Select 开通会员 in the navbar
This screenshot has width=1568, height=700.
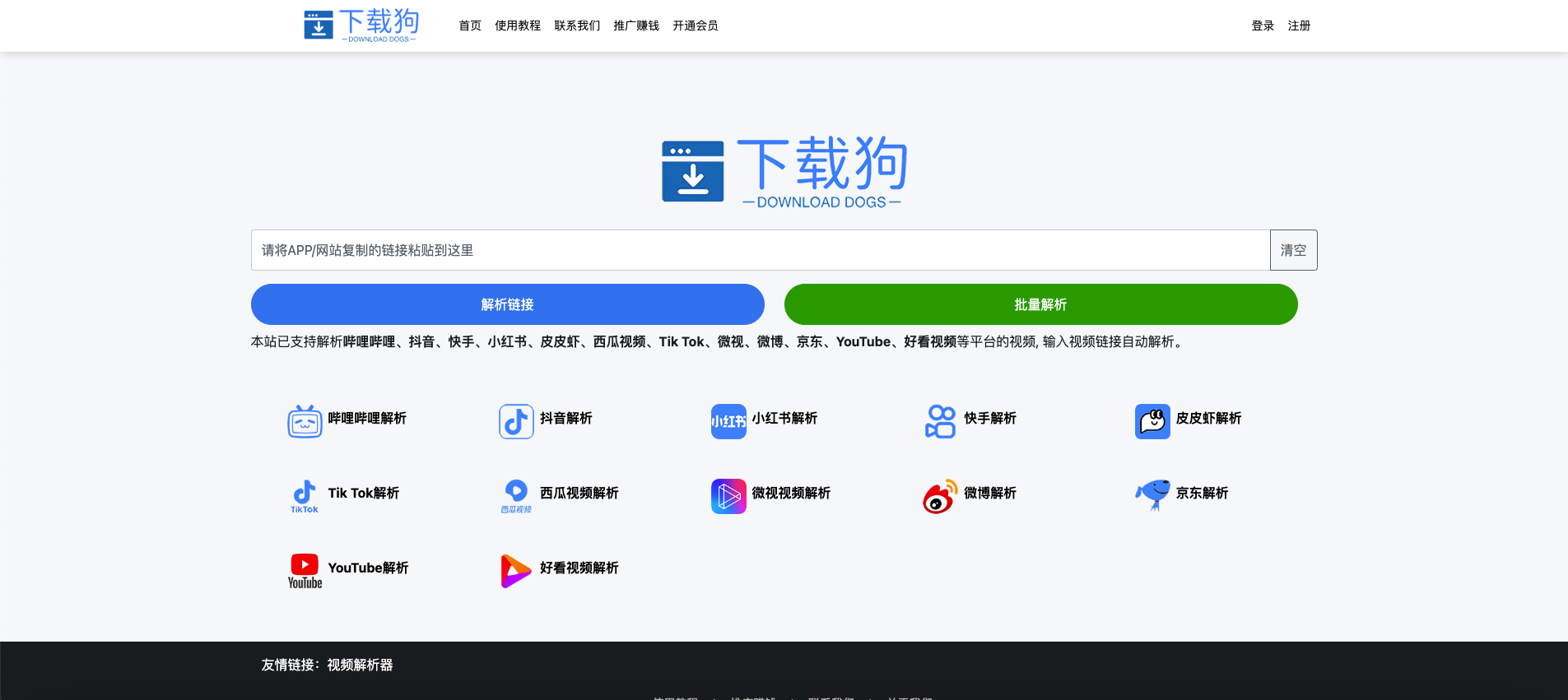(x=696, y=25)
